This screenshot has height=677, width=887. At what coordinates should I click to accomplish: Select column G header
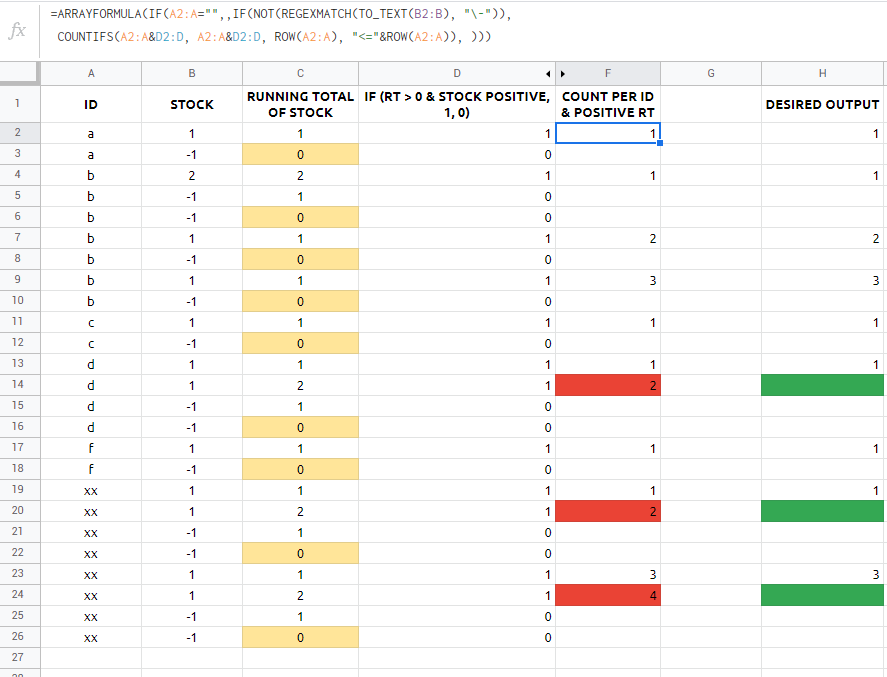(711, 74)
